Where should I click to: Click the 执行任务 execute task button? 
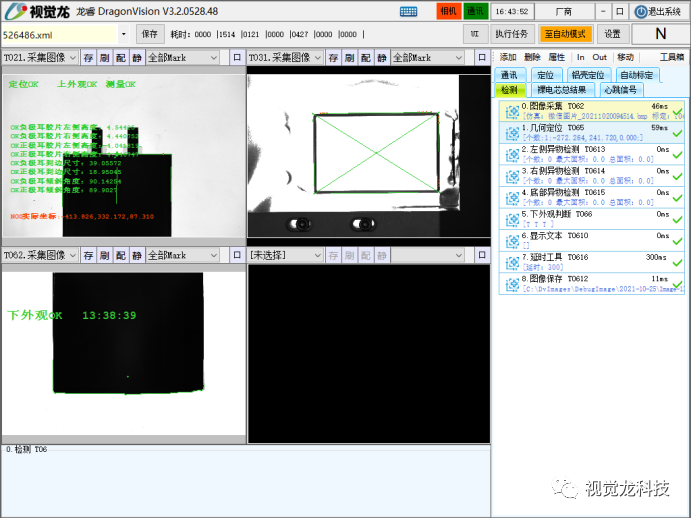(512, 34)
